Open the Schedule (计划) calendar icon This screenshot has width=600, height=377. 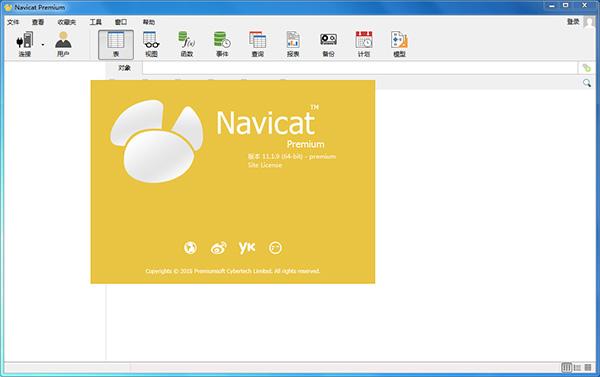click(364, 43)
